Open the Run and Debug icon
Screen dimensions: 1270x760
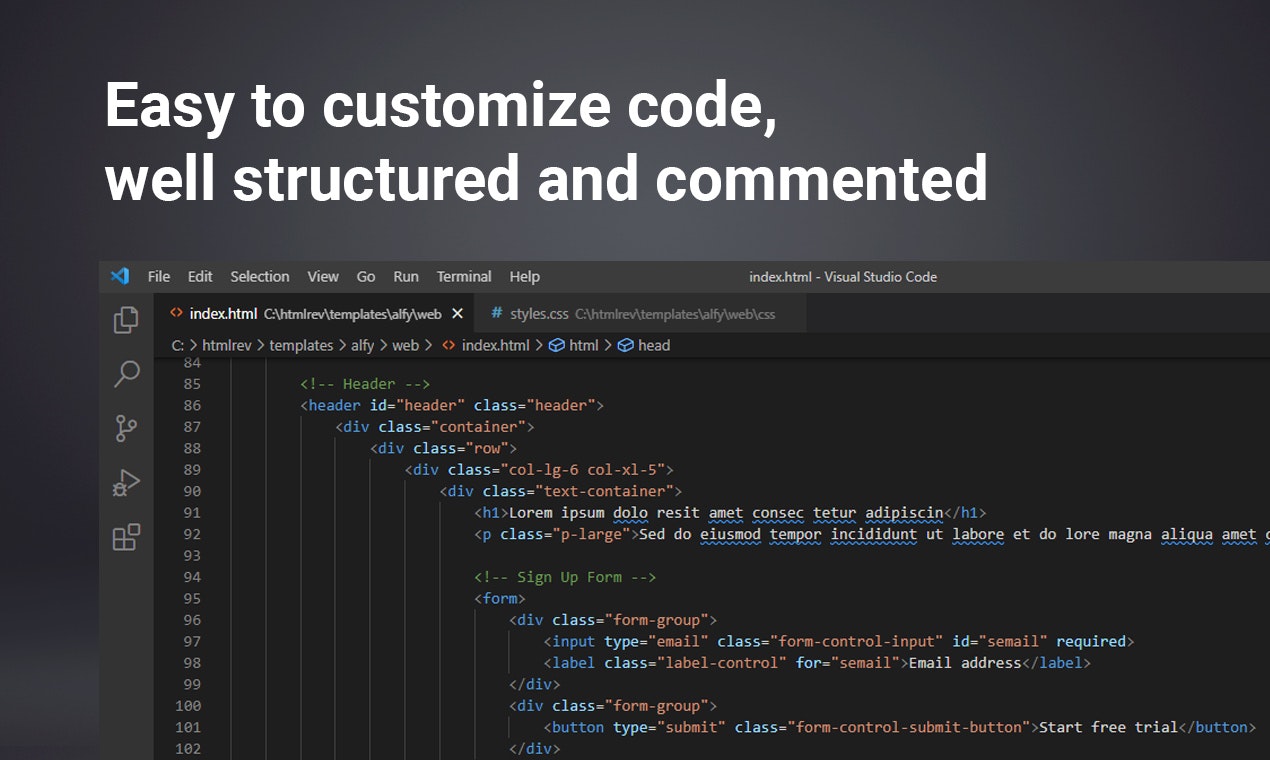coord(126,484)
